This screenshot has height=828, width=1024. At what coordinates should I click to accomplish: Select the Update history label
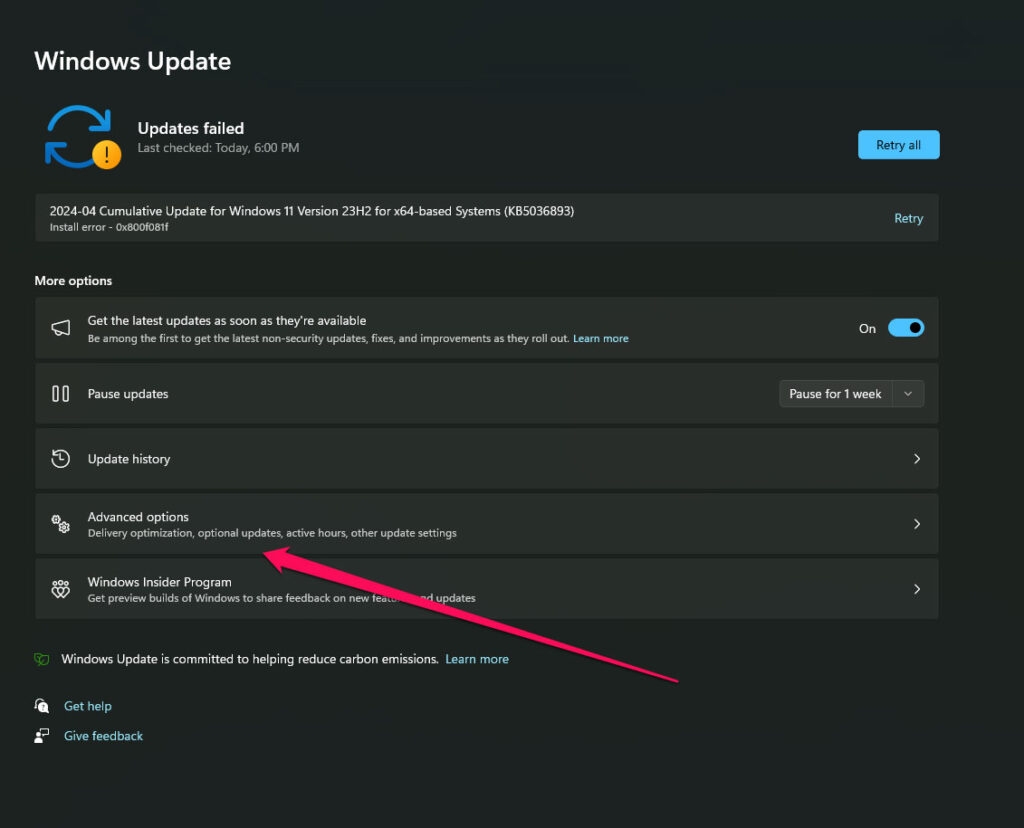[x=129, y=459]
